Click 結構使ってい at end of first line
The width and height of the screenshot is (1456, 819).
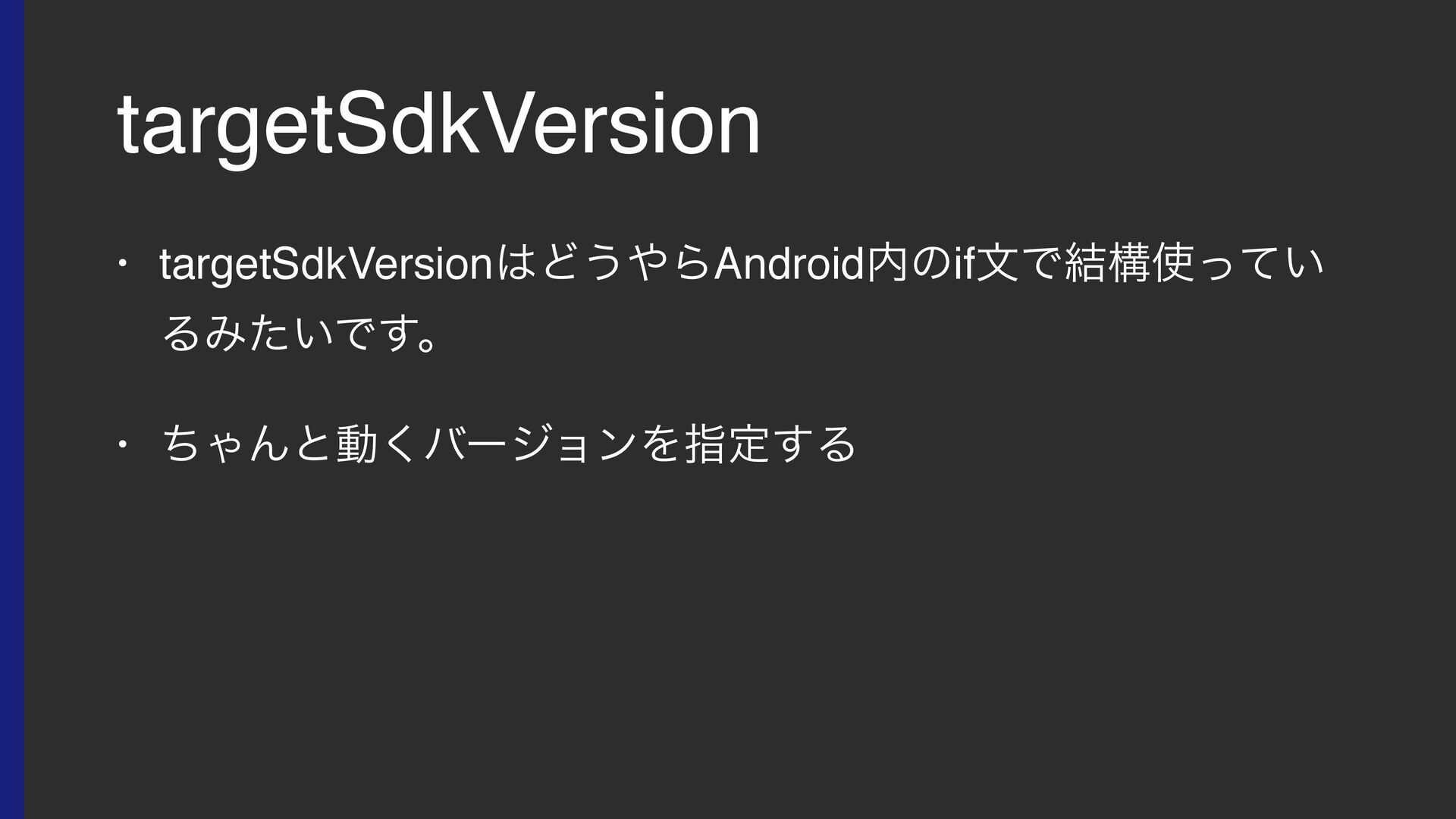click(x=1194, y=262)
